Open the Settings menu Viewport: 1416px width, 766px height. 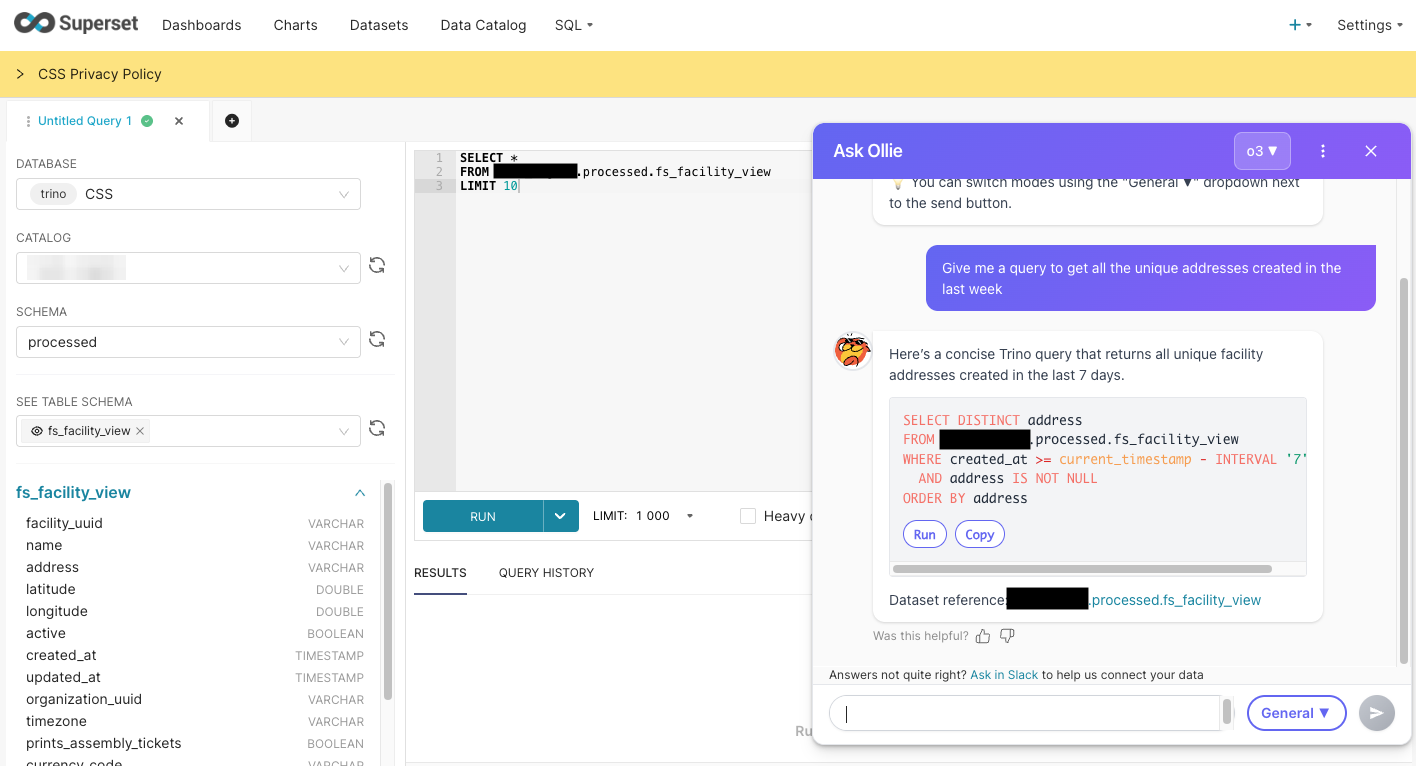[1370, 25]
